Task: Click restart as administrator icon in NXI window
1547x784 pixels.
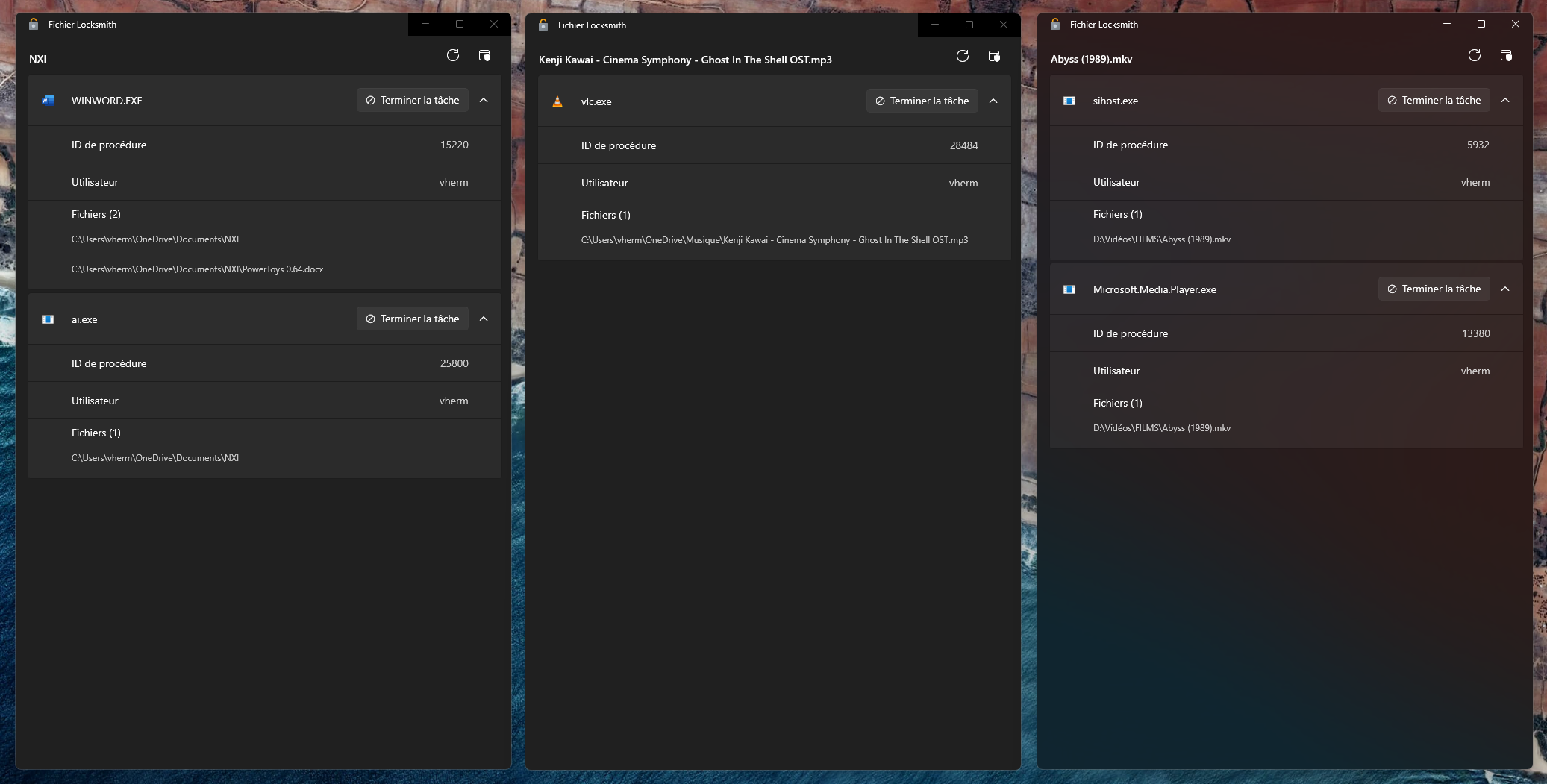Action: [484, 56]
